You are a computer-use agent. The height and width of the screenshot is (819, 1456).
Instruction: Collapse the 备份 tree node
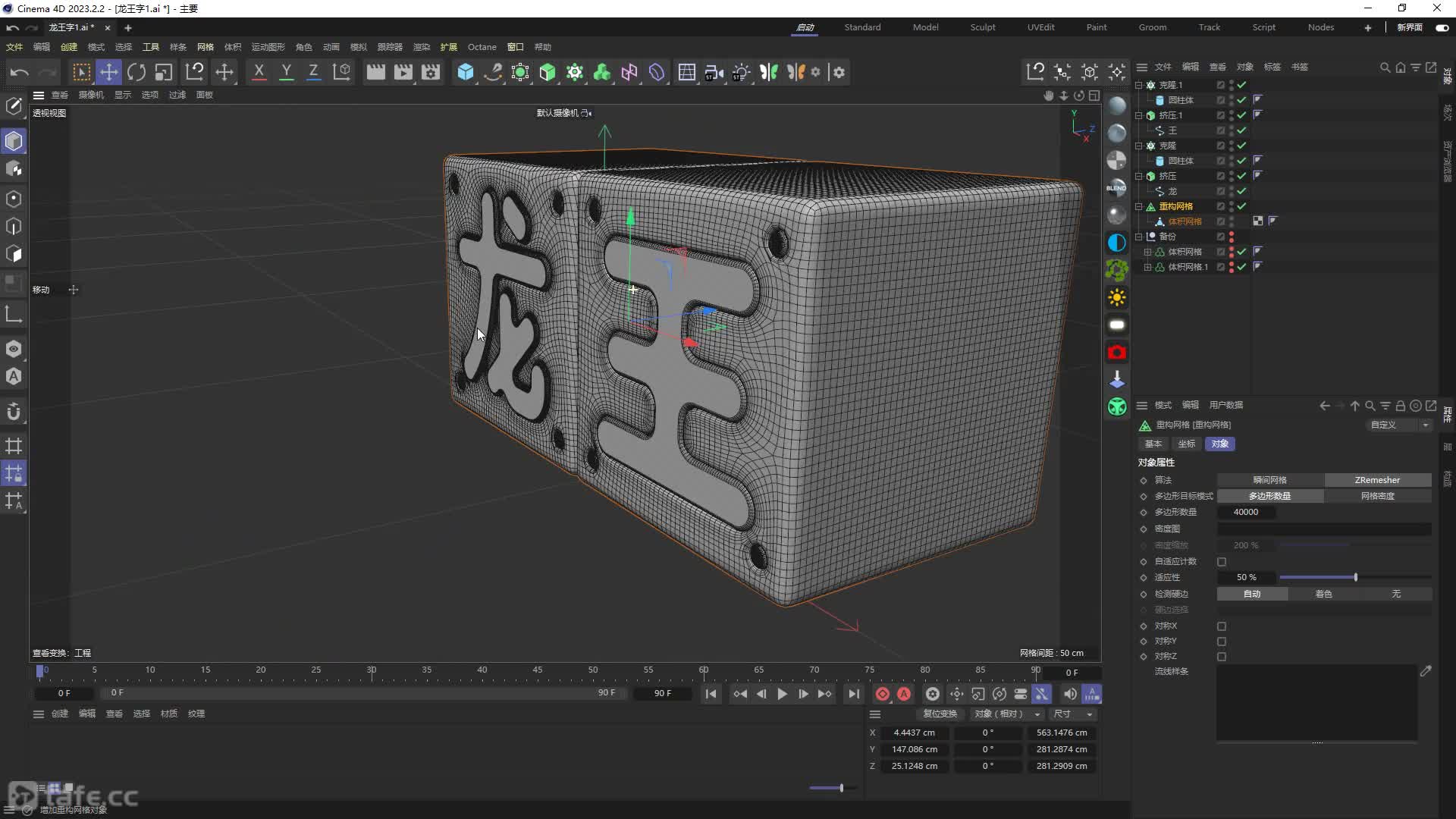tap(1139, 237)
